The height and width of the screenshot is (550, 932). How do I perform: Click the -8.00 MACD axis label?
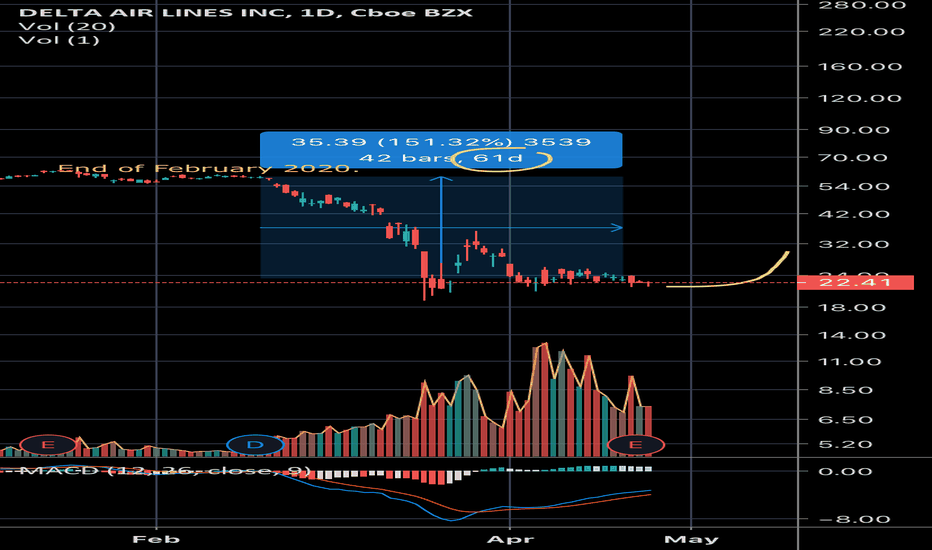855,519
